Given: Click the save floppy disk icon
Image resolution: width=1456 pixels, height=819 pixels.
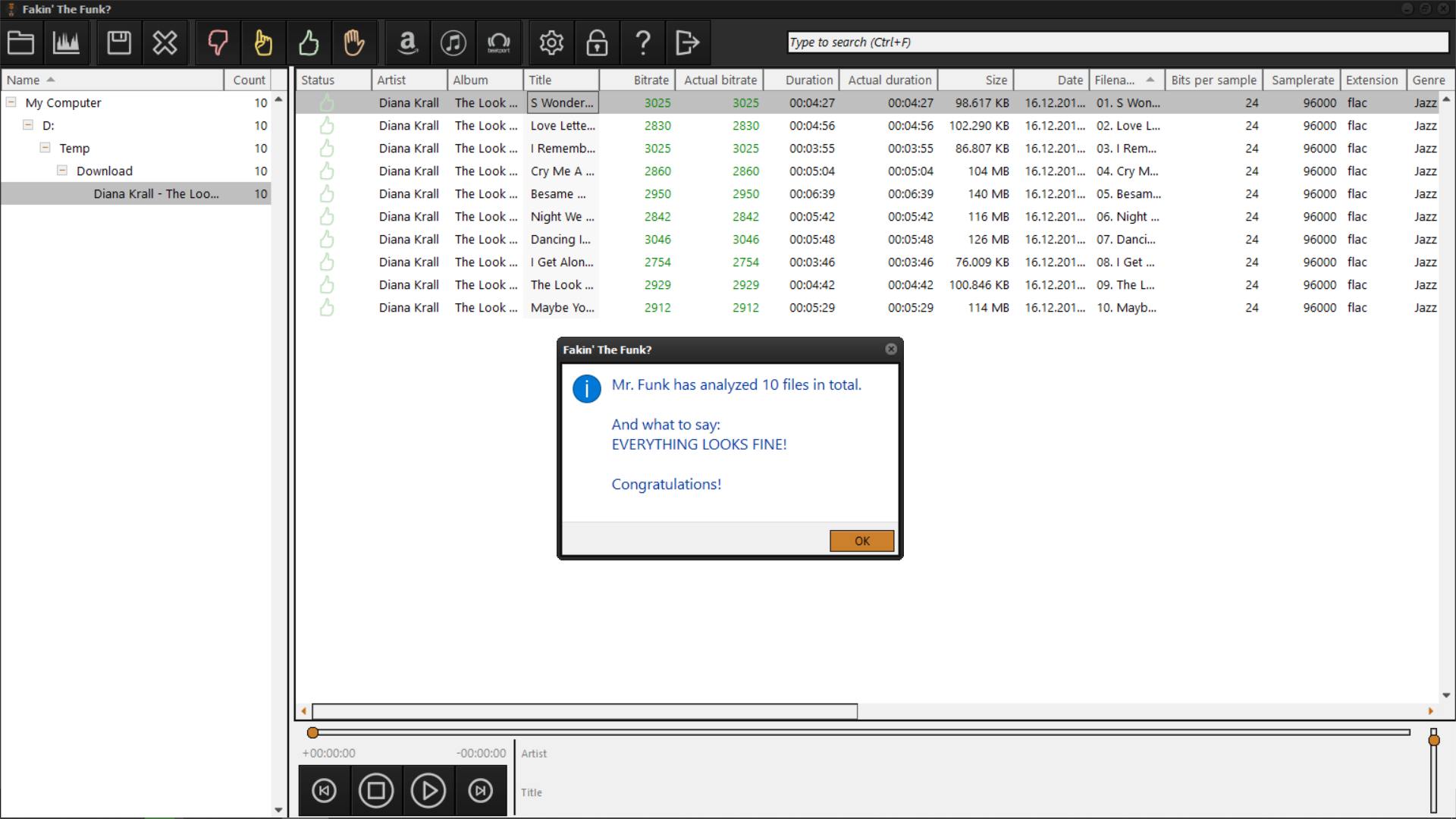Looking at the screenshot, I should (119, 42).
